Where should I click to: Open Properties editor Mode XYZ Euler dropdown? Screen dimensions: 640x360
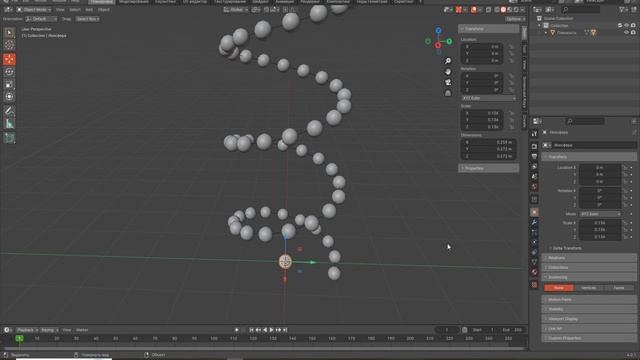tap(600, 214)
